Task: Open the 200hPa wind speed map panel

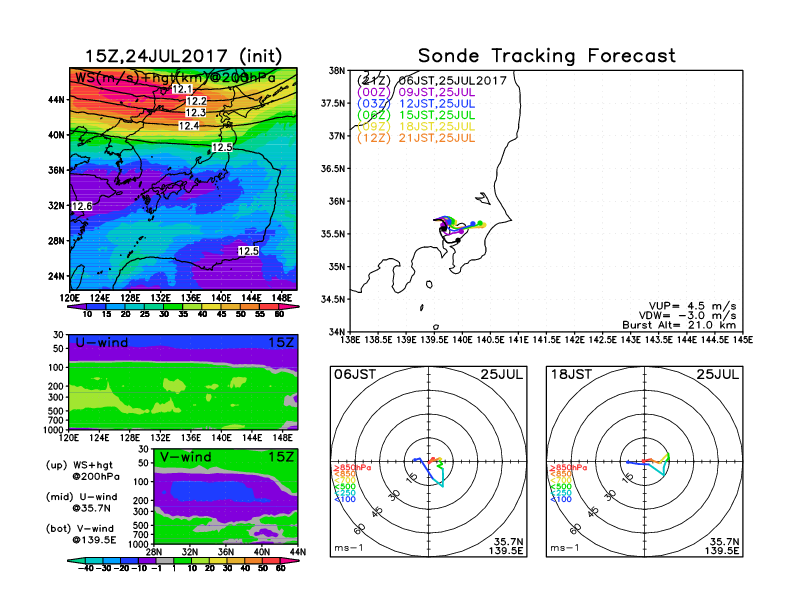Action: click(183, 178)
